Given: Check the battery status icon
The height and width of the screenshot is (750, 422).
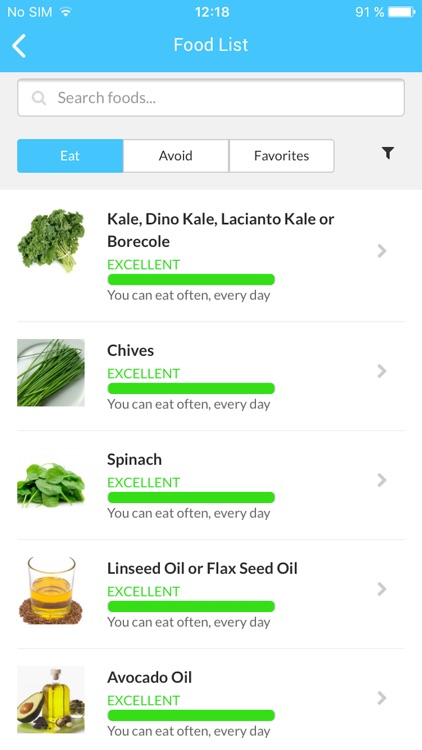Looking at the screenshot, I should click(x=401, y=11).
